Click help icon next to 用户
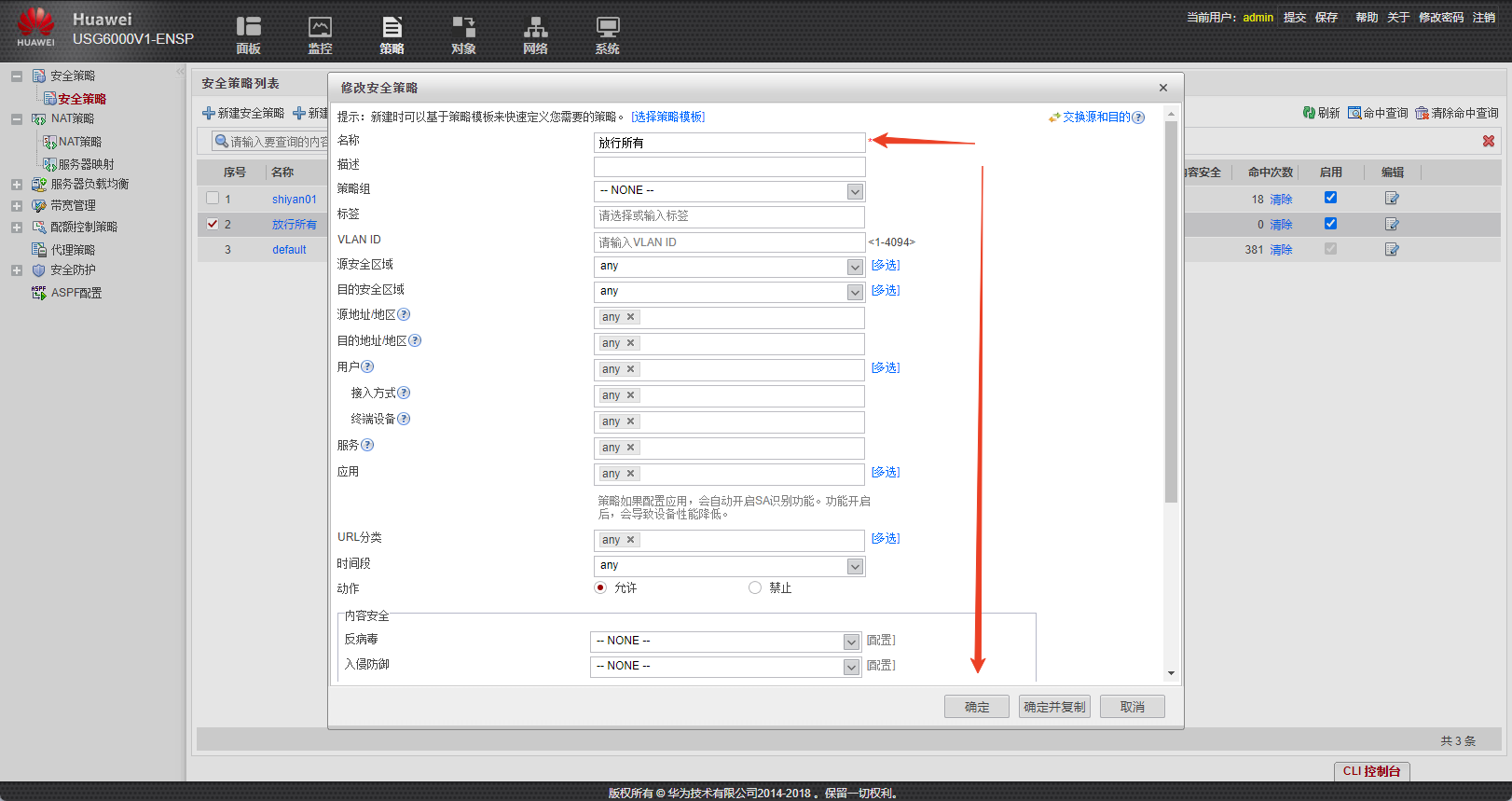The width and height of the screenshot is (1512, 801). (x=367, y=366)
